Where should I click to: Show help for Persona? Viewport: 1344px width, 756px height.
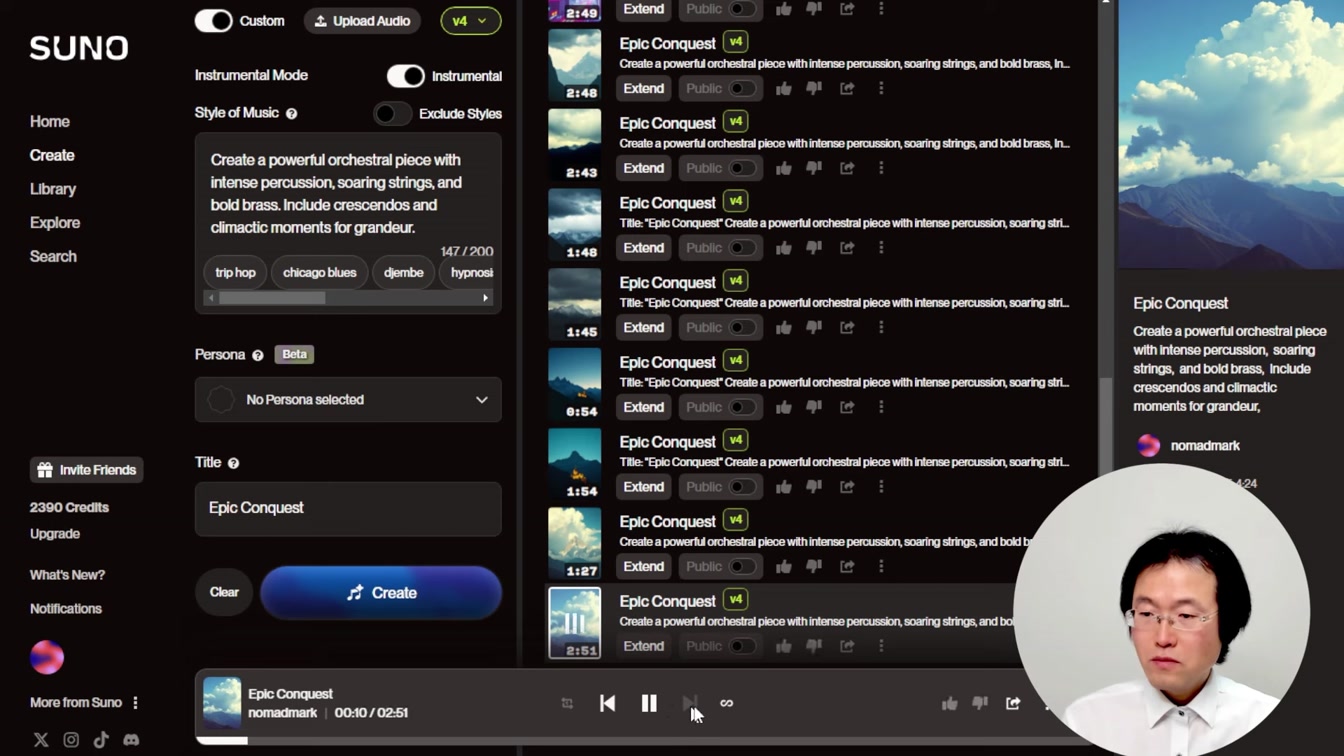[x=258, y=355]
